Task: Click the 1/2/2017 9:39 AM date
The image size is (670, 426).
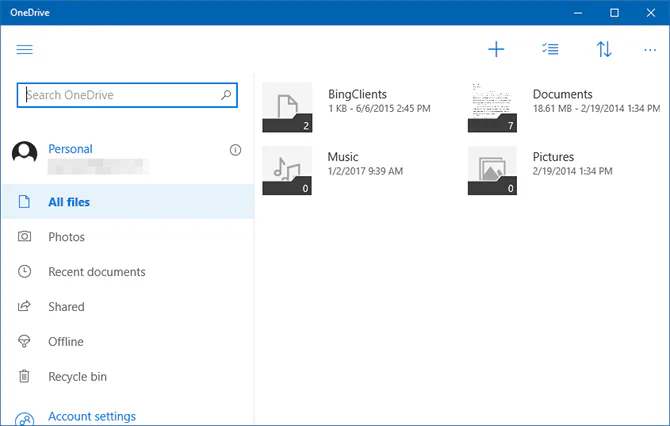Action: [x=365, y=171]
